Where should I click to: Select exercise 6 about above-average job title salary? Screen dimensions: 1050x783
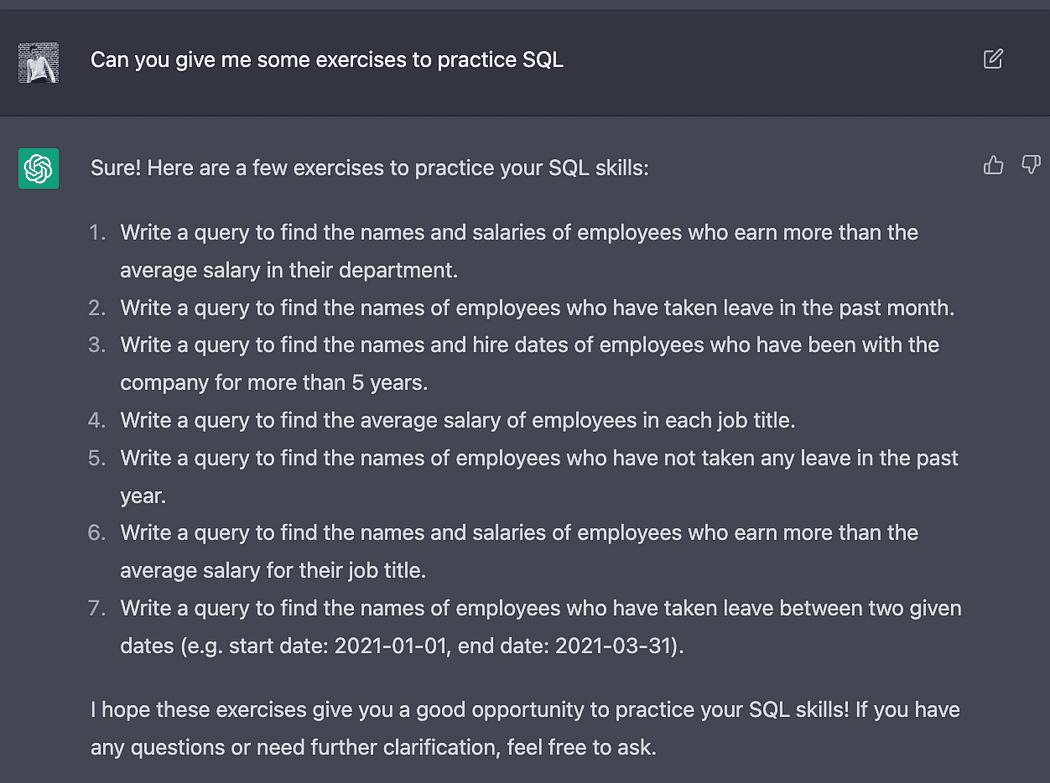519,551
